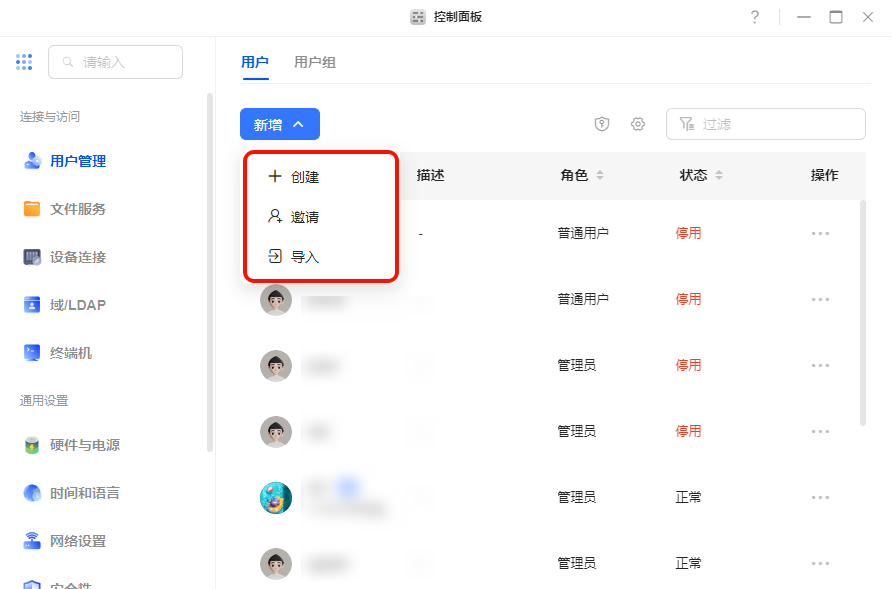Open 设备连接 in the sidebar
The image size is (892, 589).
point(77,257)
